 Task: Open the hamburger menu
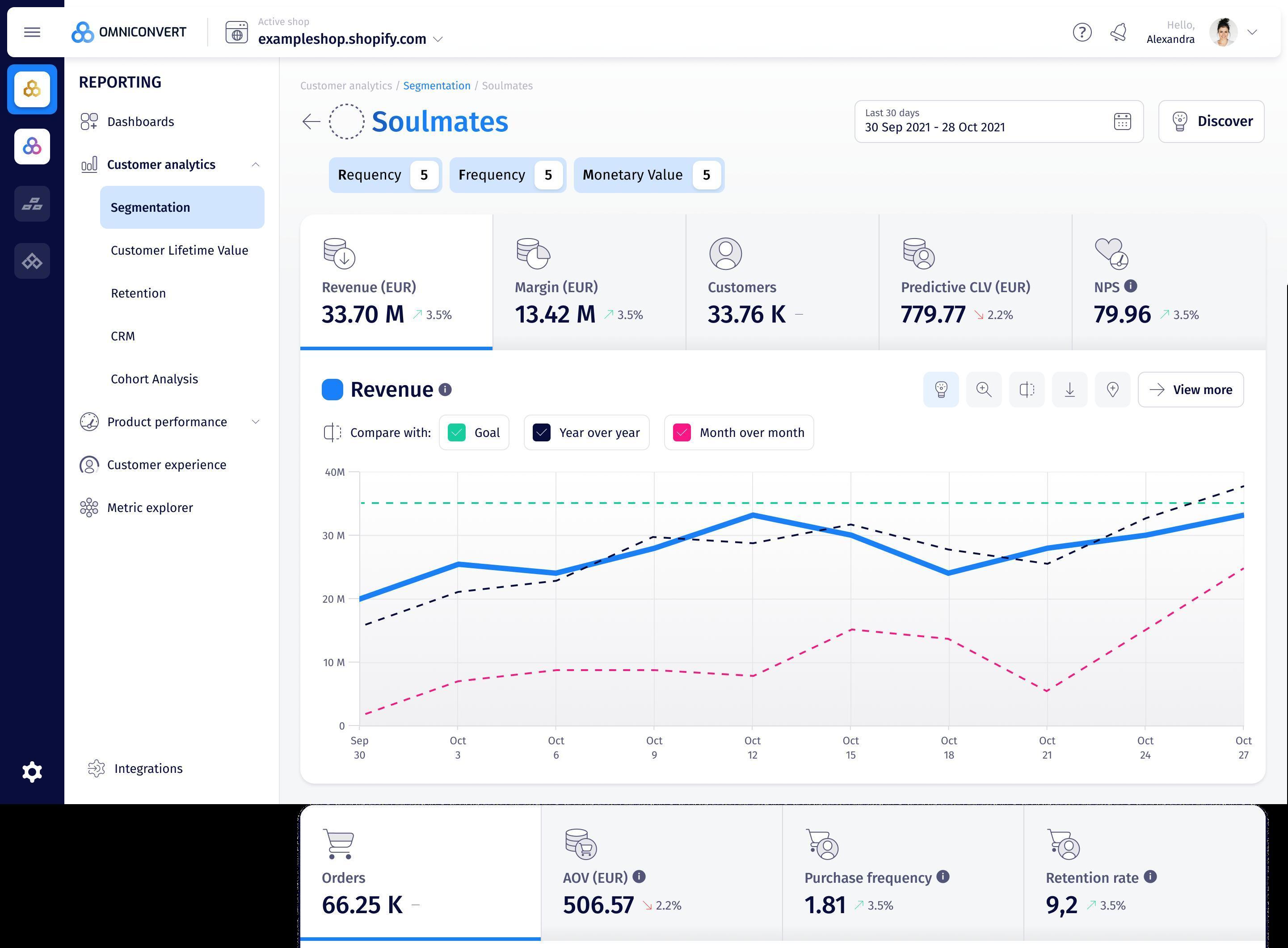(x=32, y=32)
